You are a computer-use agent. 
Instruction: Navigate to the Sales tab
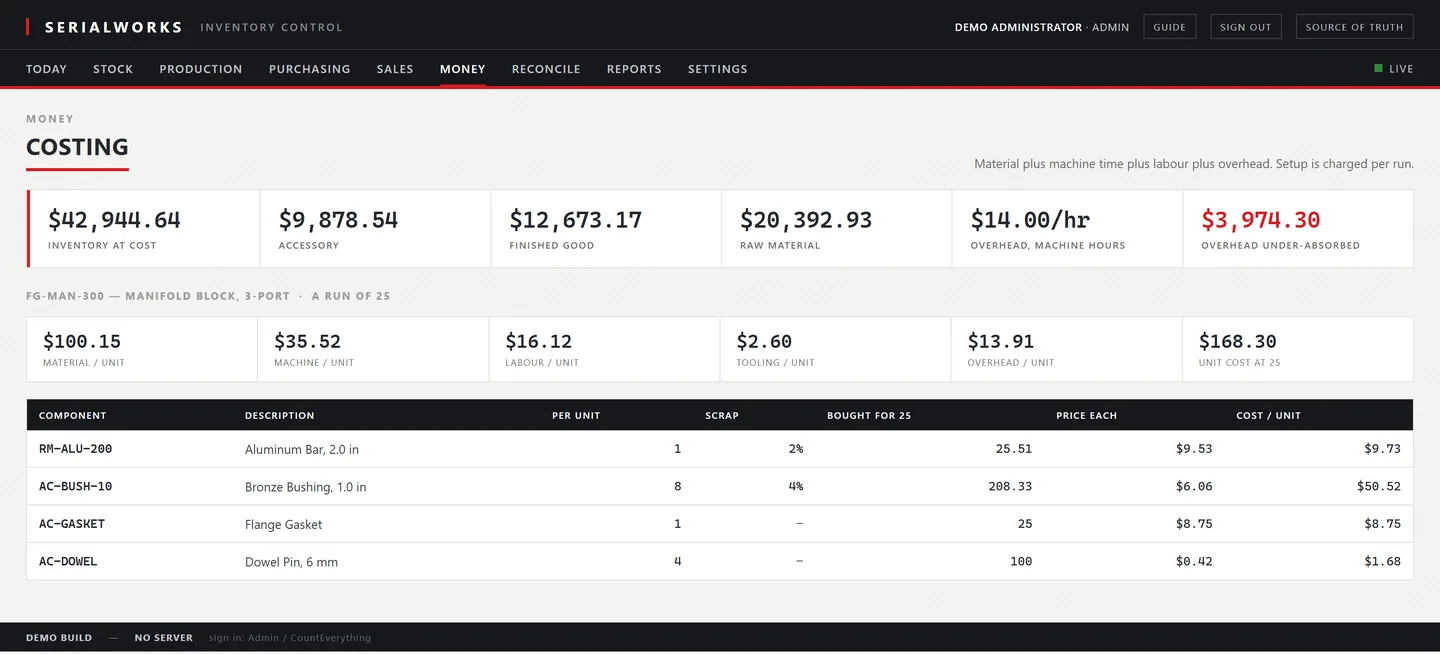(395, 69)
